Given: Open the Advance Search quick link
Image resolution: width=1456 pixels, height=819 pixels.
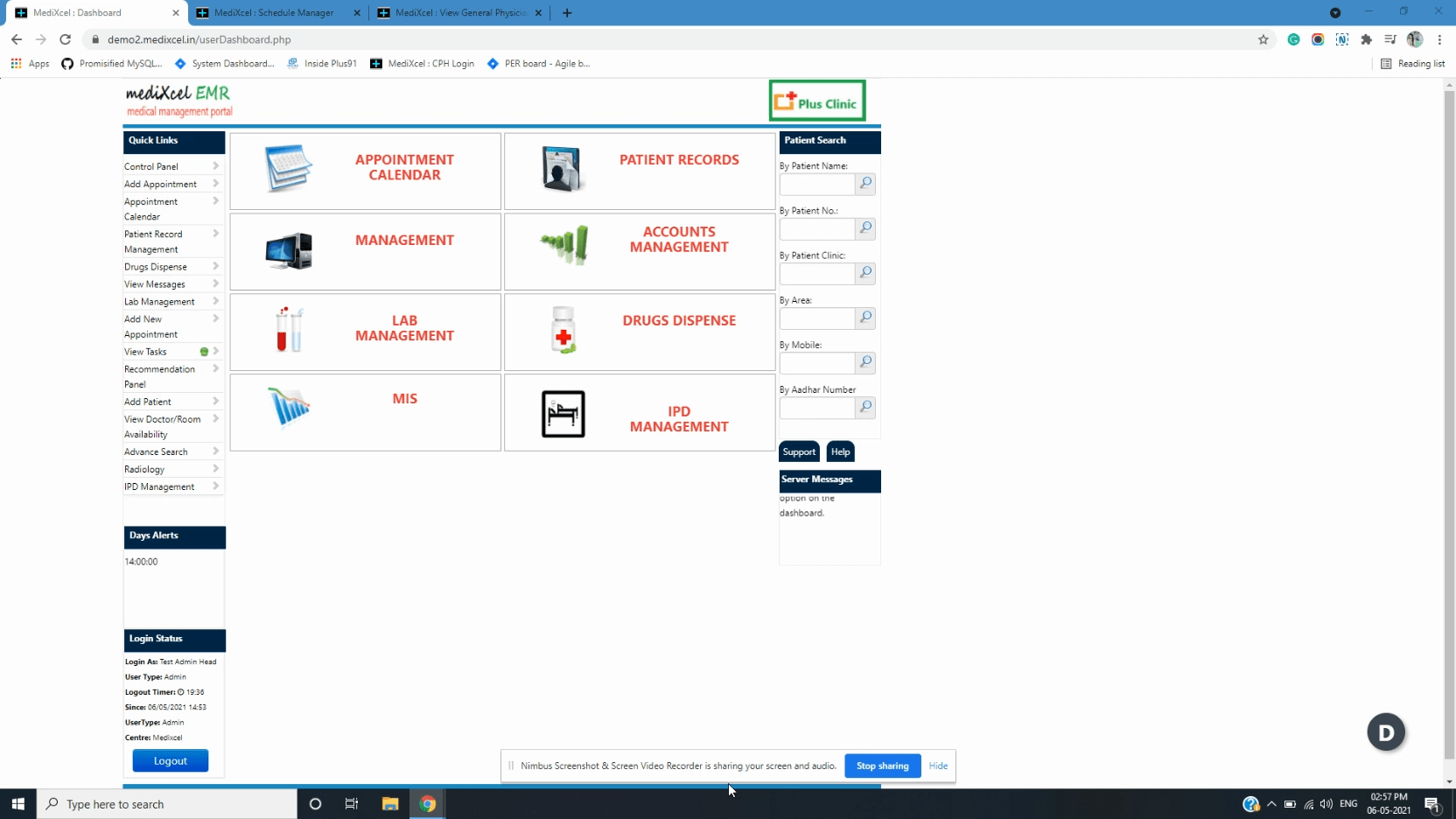Looking at the screenshot, I should [156, 451].
